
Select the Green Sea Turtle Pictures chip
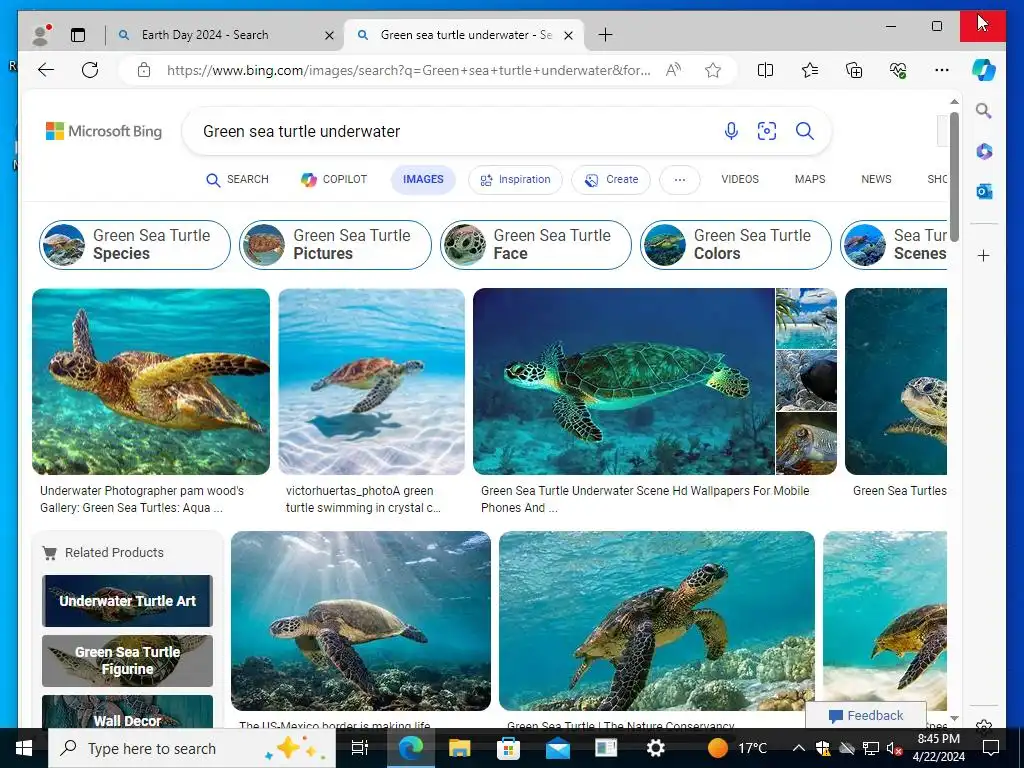click(x=335, y=245)
